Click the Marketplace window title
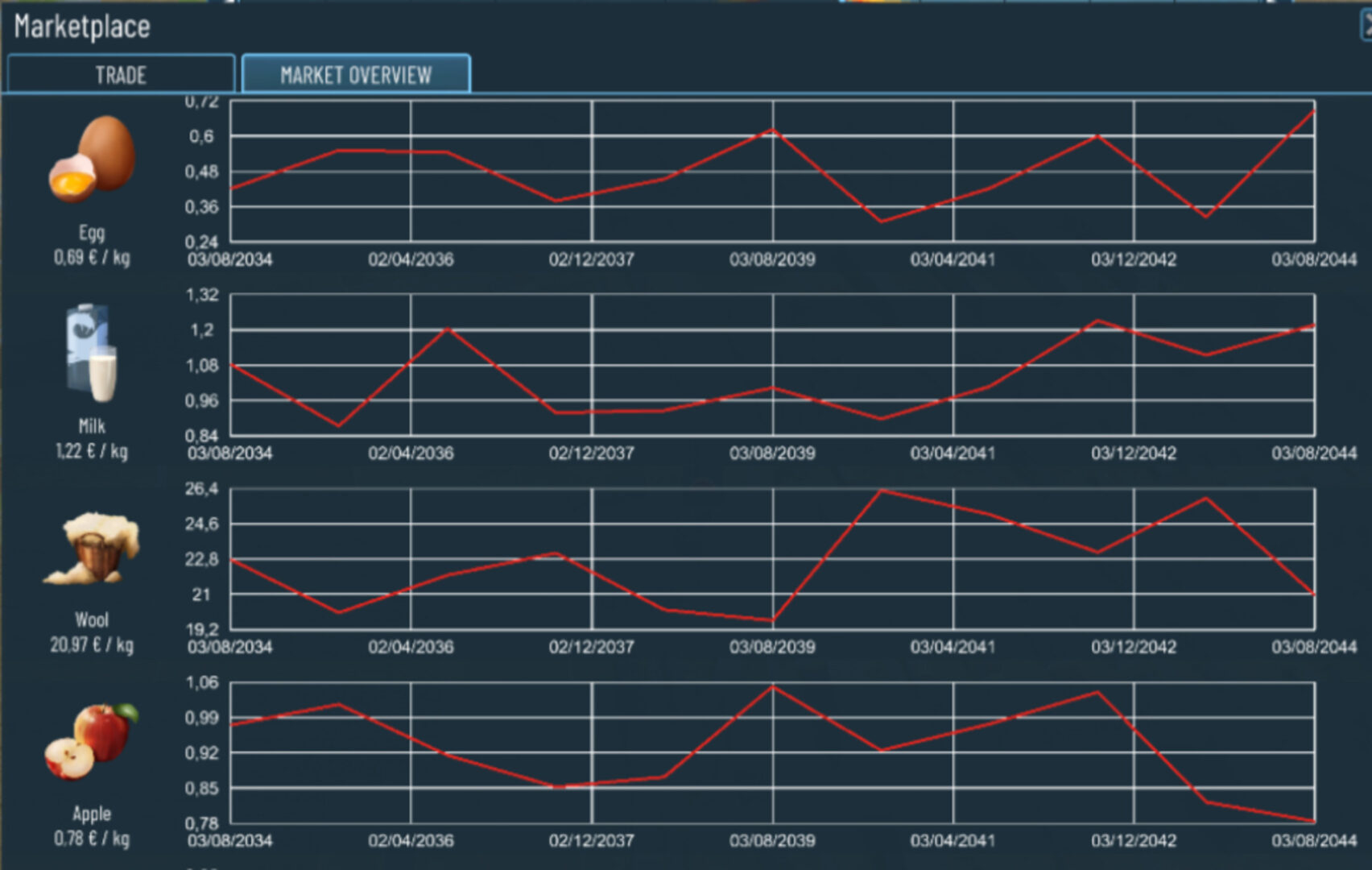This screenshot has width=1372, height=870. pyautogui.click(x=82, y=27)
